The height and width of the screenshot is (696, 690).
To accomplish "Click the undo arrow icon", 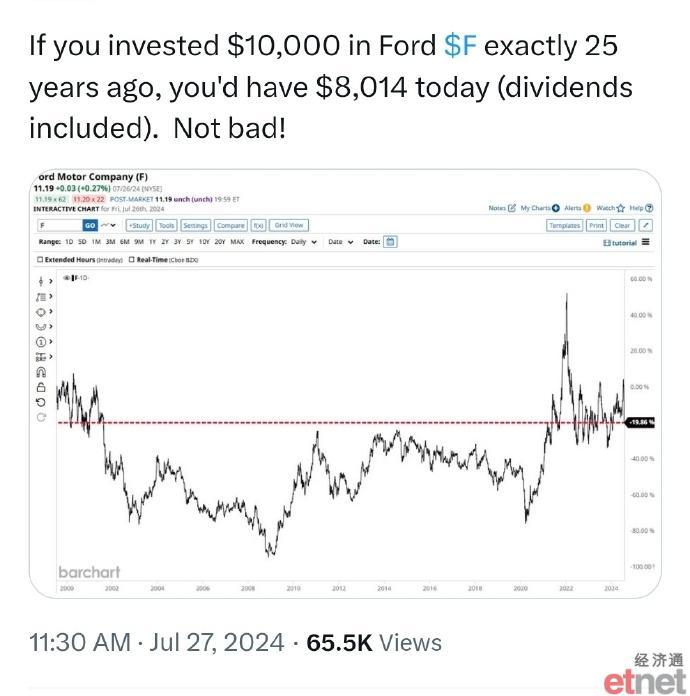I will click(x=41, y=402).
